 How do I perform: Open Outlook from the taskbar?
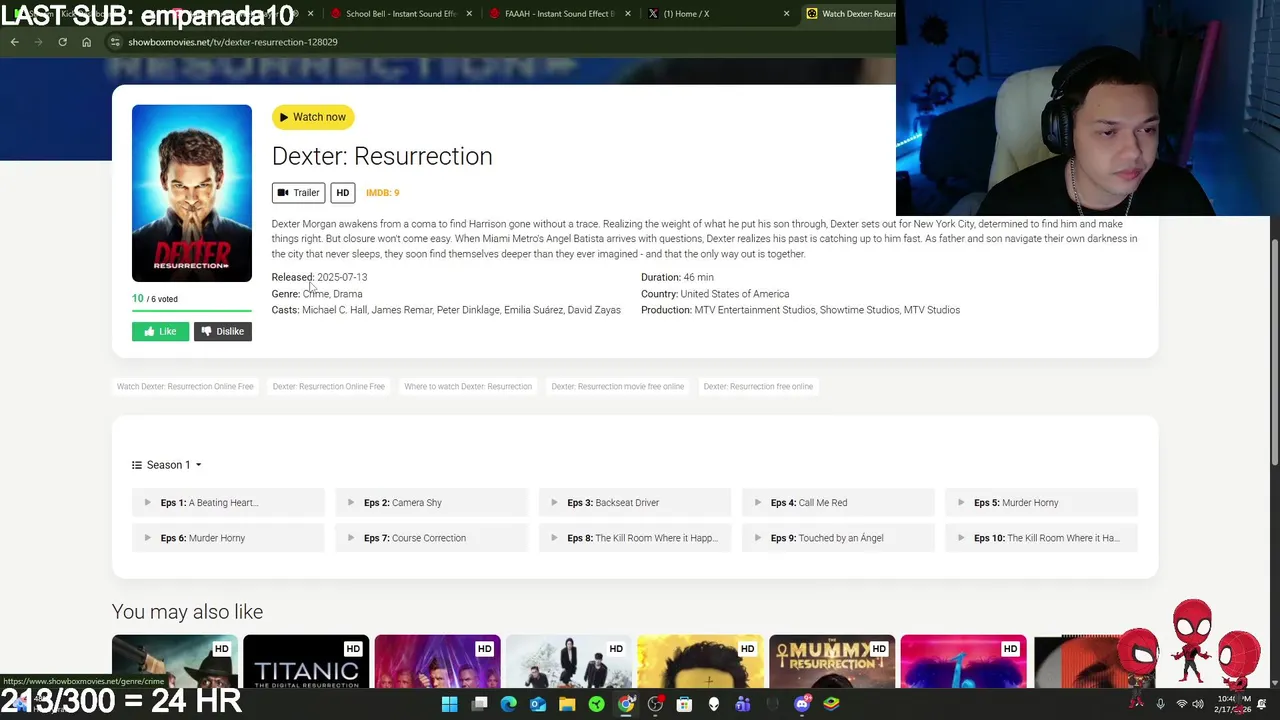(538, 704)
